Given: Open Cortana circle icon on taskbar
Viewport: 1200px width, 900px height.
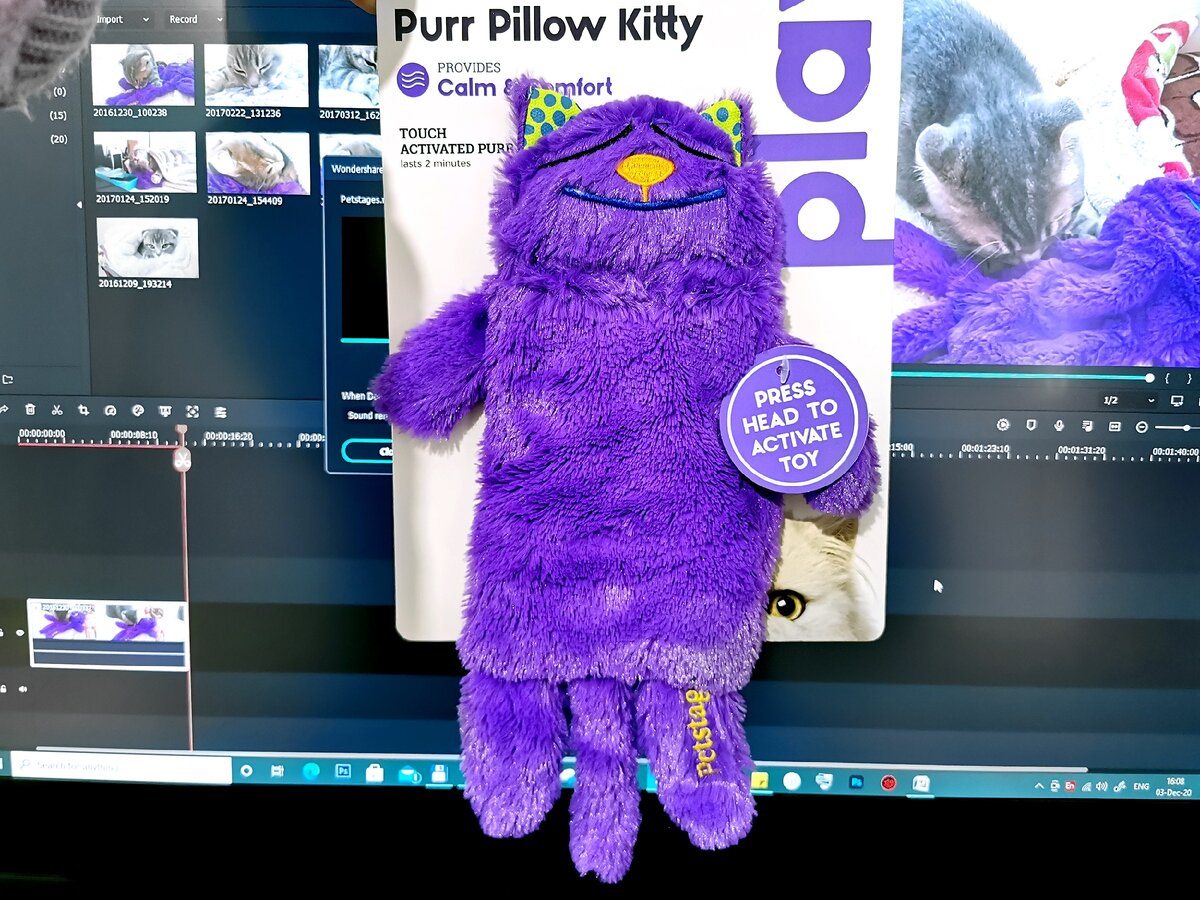Looking at the screenshot, I should (247, 771).
